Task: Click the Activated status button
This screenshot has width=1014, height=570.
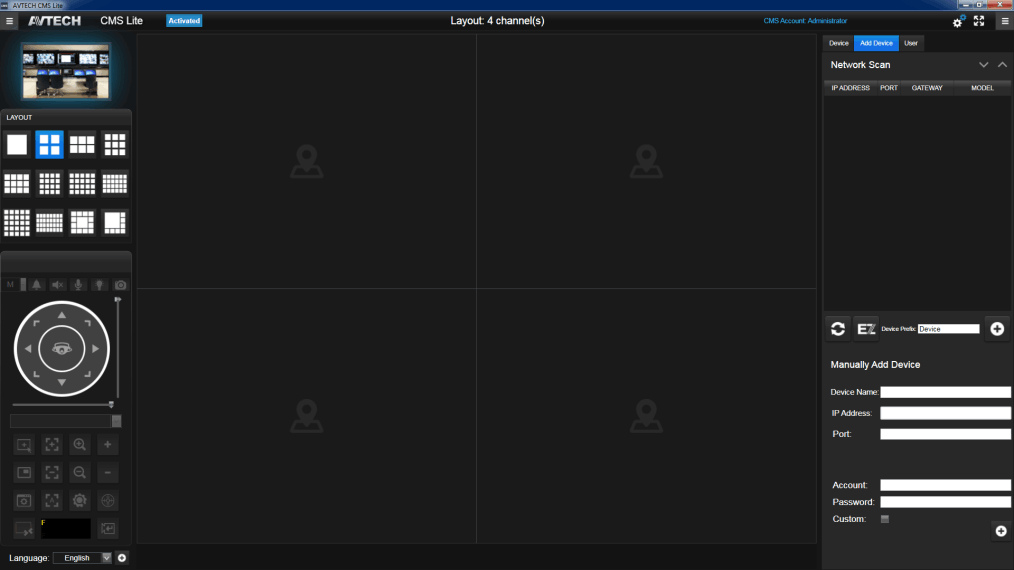Action: (x=184, y=21)
